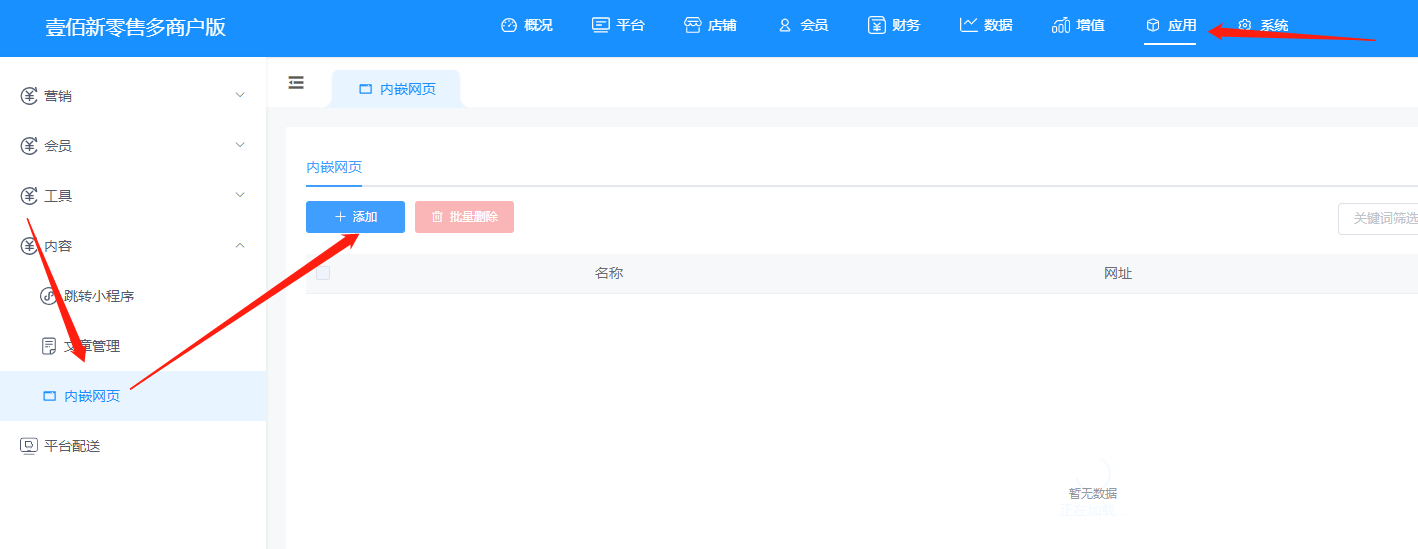Click the 财务 yen icon
The width and height of the screenshot is (1418, 549).
tap(877, 25)
